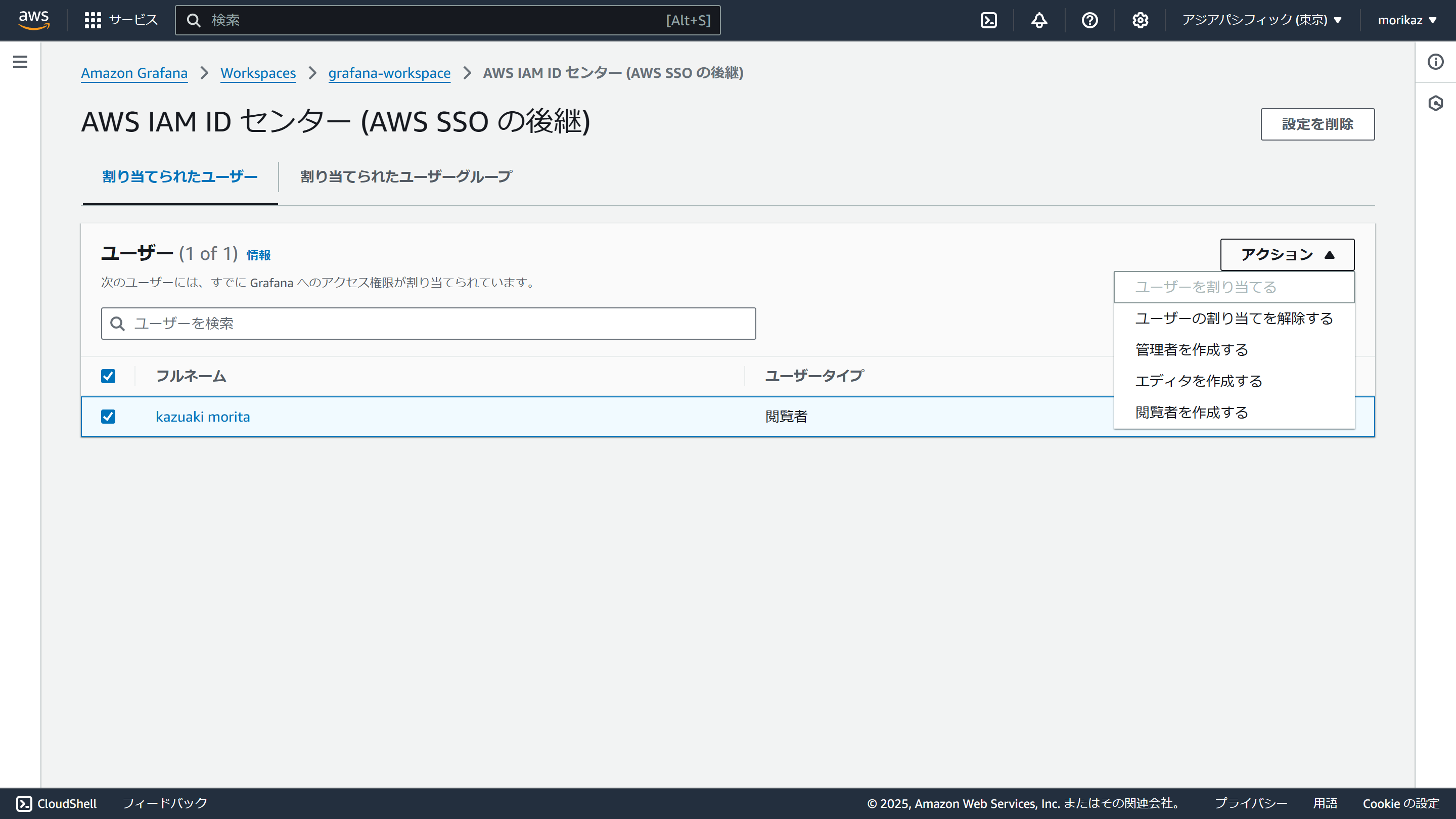Click the 閲覧者 cell in user row
The height and width of the screenshot is (819, 1456).
pos(786,417)
